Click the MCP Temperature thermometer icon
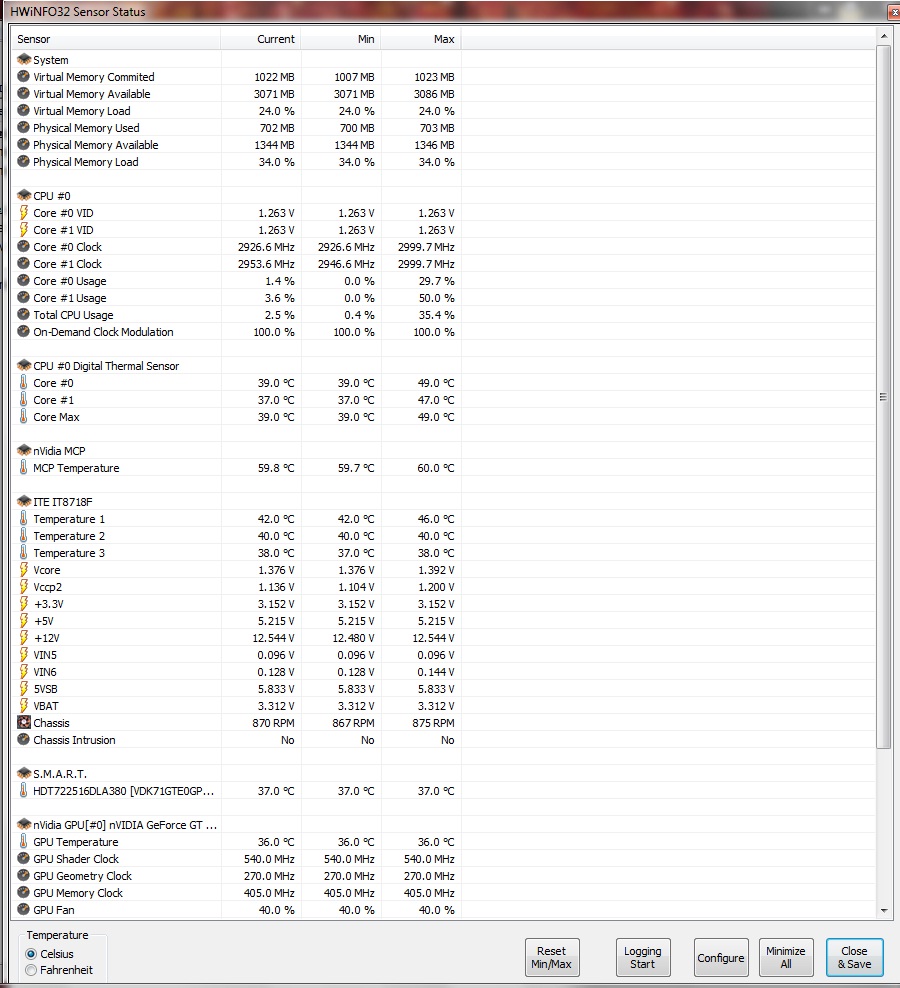This screenshot has height=988, width=900. point(23,468)
